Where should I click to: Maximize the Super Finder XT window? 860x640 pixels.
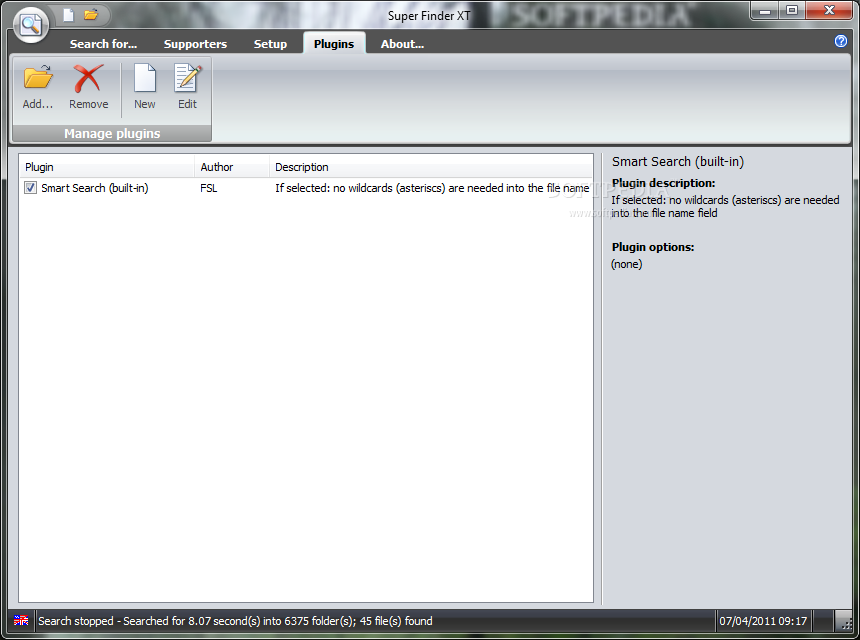tap(792, 10)
